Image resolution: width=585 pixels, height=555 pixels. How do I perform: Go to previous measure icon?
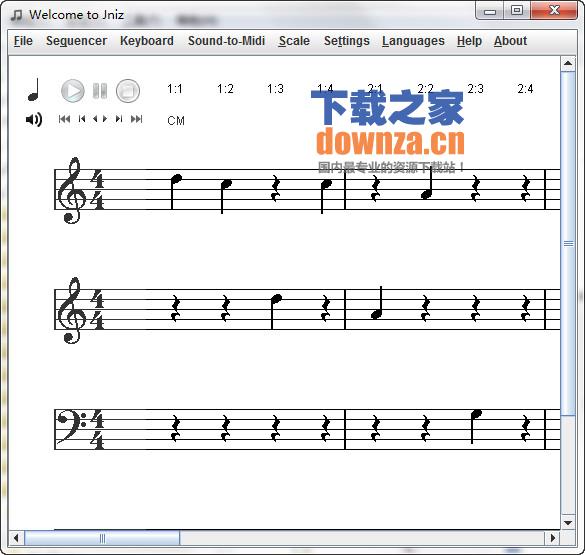tap(82, 119)
